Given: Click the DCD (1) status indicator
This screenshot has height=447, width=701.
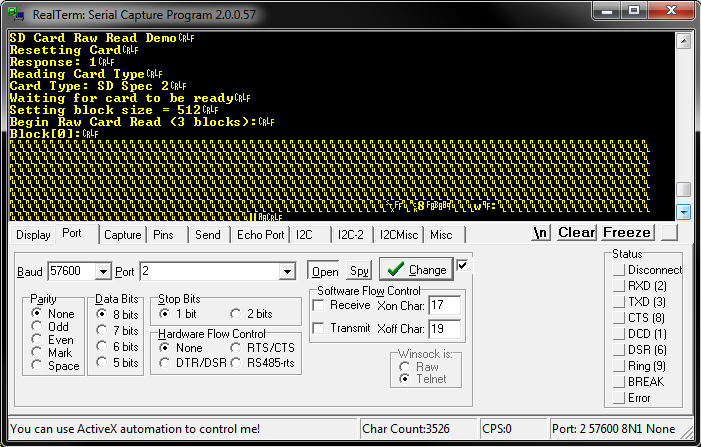Looking at the screenshot, I should coord(619,334).
